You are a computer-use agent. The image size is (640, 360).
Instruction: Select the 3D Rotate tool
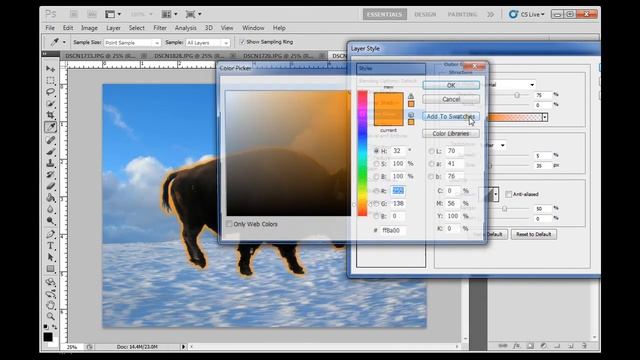pyautogui.click(x=51, y=282)
